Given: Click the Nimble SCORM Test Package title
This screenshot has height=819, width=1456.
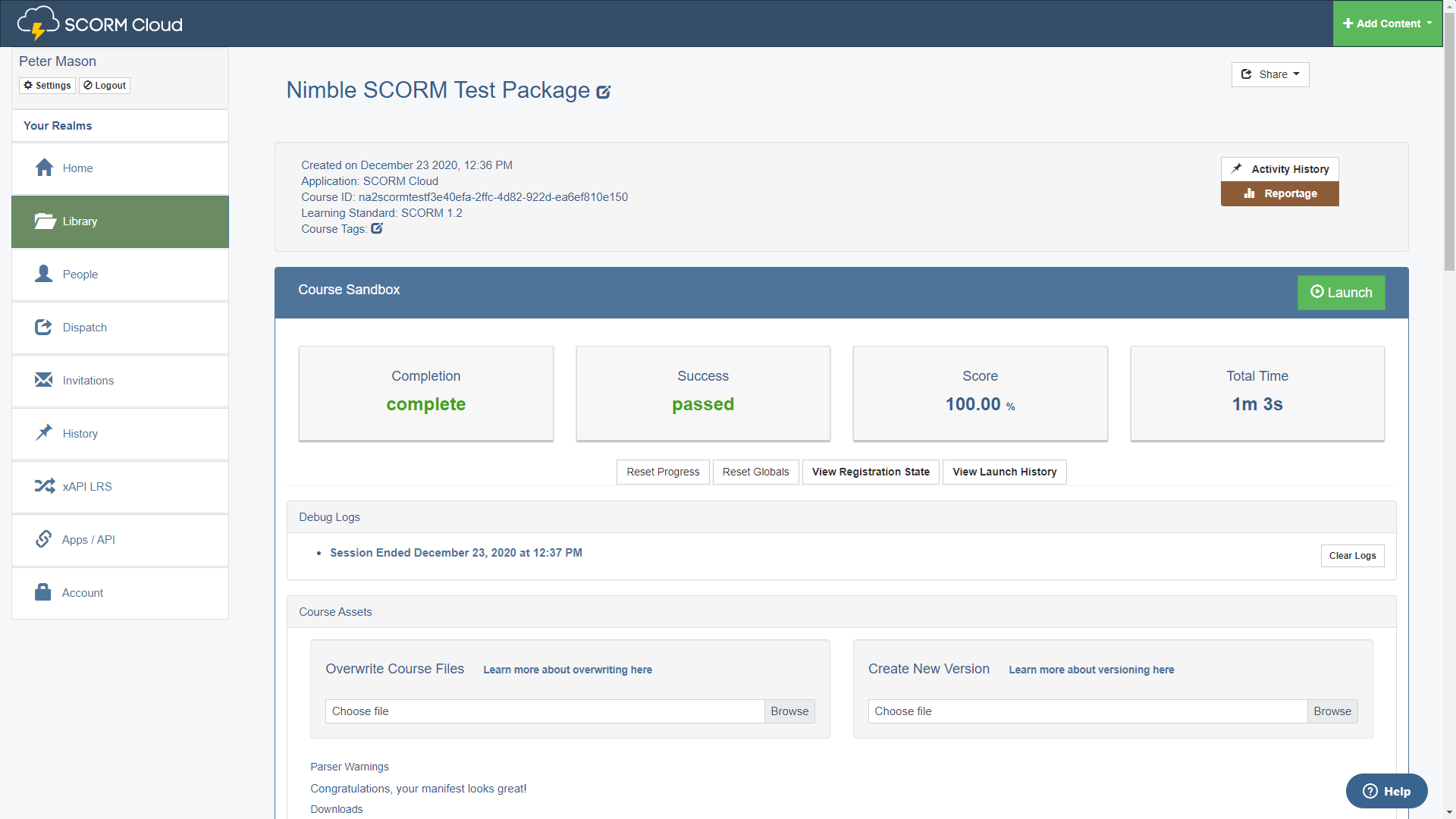Looking at the screenshot, I should tap(438, 90).
